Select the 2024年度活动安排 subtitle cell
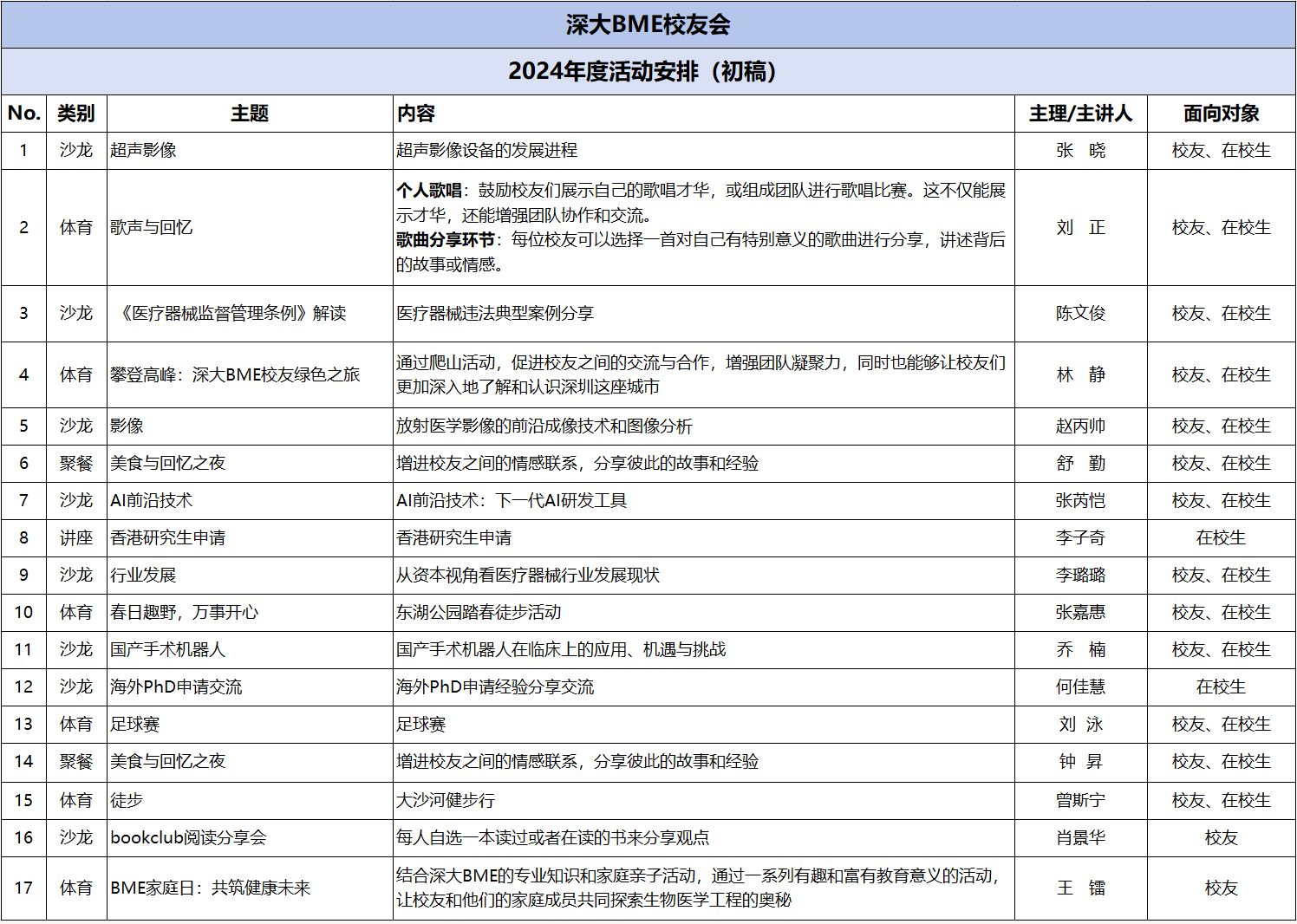The height and width of the screenshot is (924, 1297). pyautogui.click(x=648, y=71)
